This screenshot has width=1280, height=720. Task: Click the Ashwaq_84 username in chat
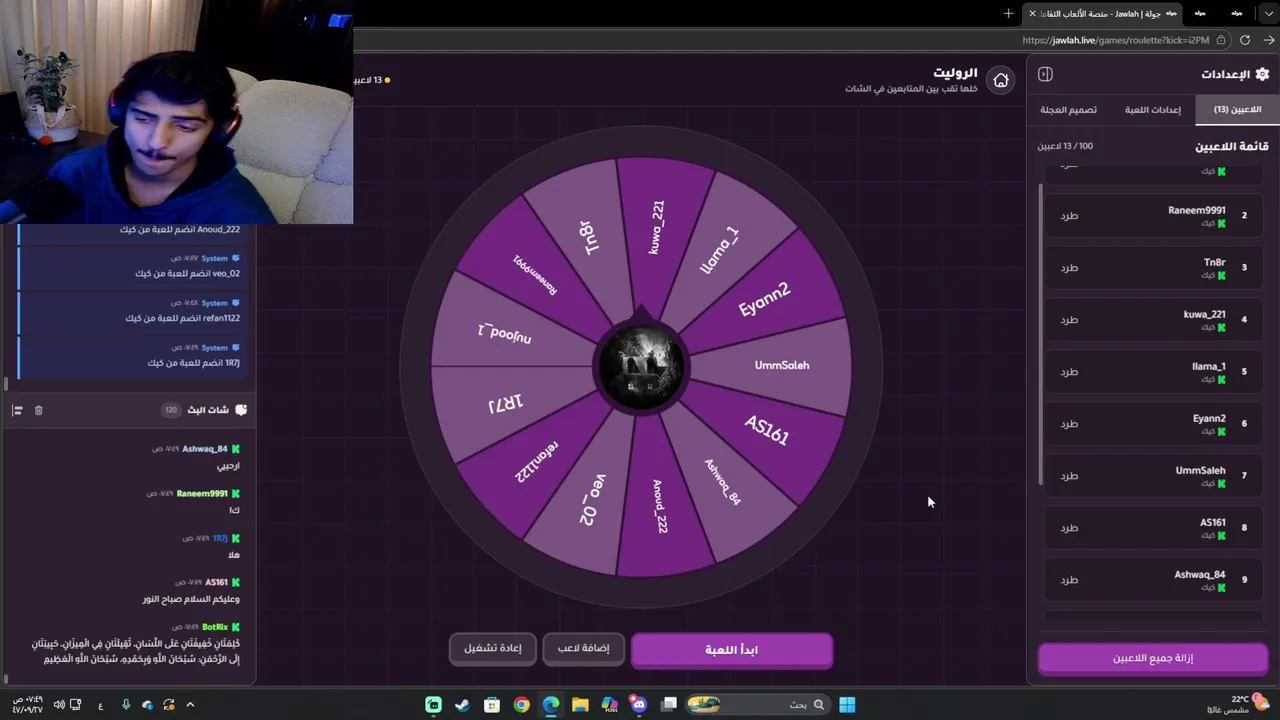(x=205, y=449)
